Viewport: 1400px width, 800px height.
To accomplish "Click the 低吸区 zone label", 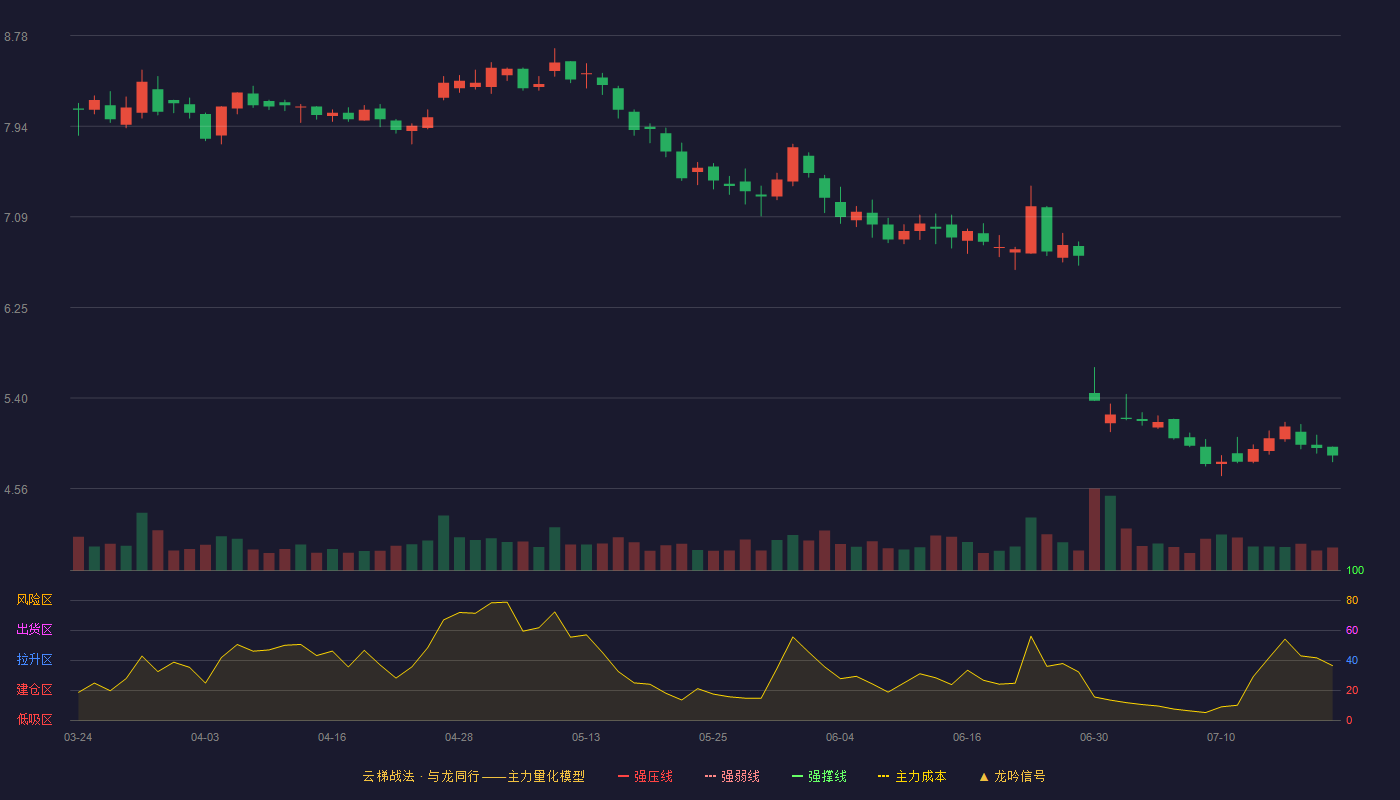I will [35, 719].
